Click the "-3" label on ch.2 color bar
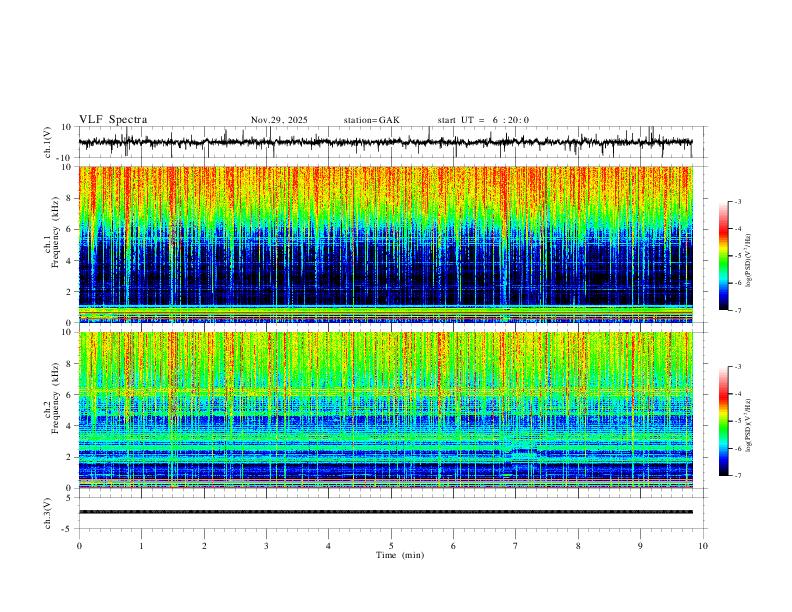This screenshot has height=612, width=792. click(737, 367)
